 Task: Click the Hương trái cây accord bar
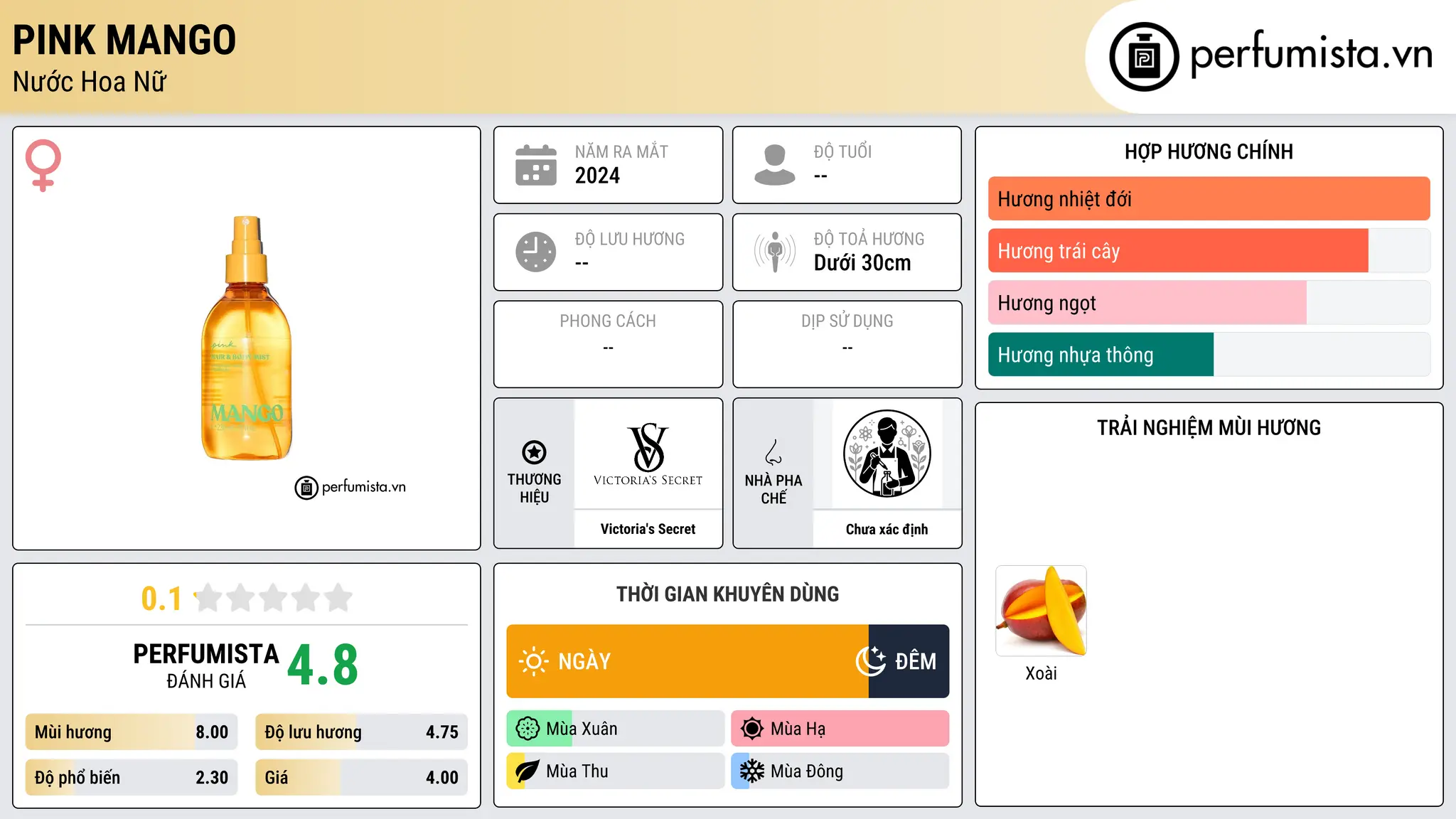click(1209, 251)
